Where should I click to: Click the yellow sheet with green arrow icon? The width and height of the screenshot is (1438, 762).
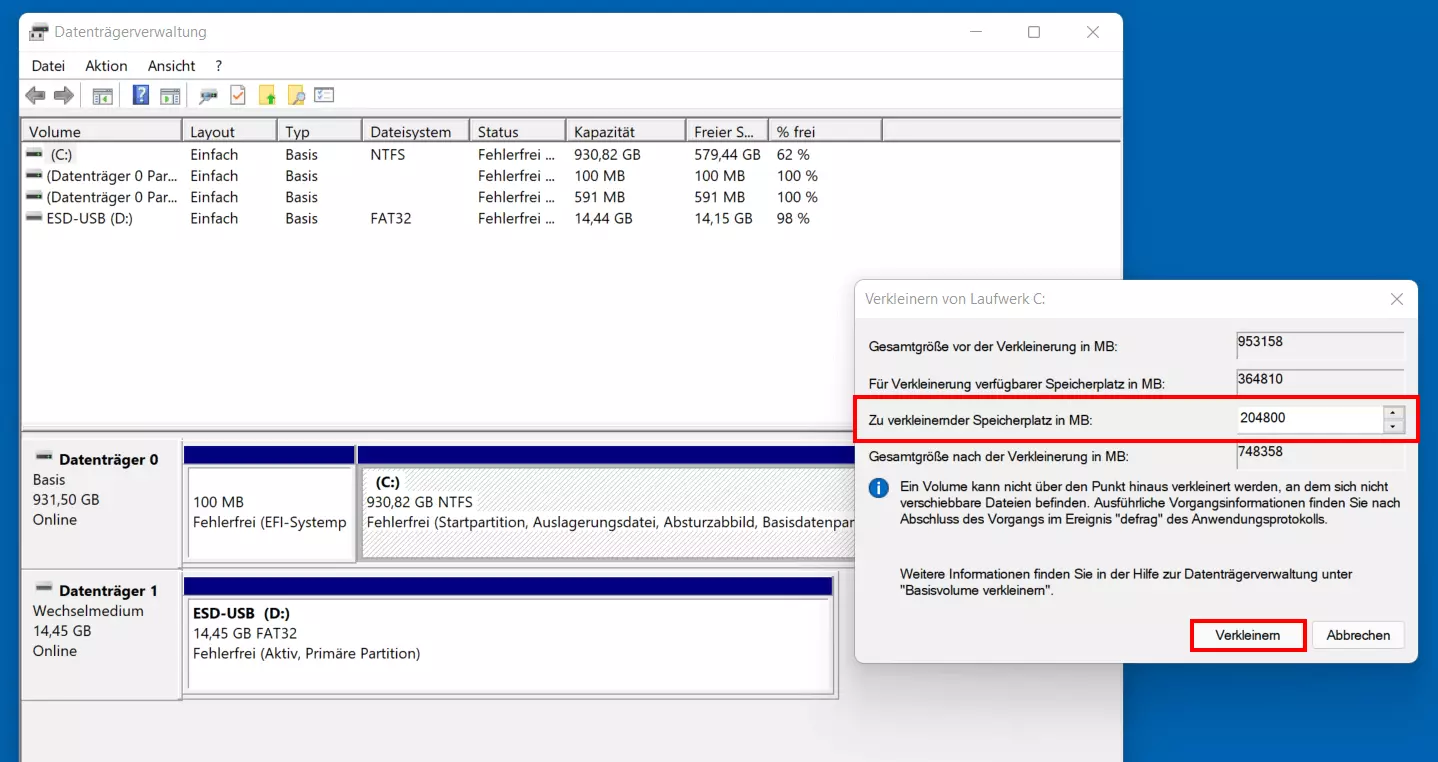[267, 95]
